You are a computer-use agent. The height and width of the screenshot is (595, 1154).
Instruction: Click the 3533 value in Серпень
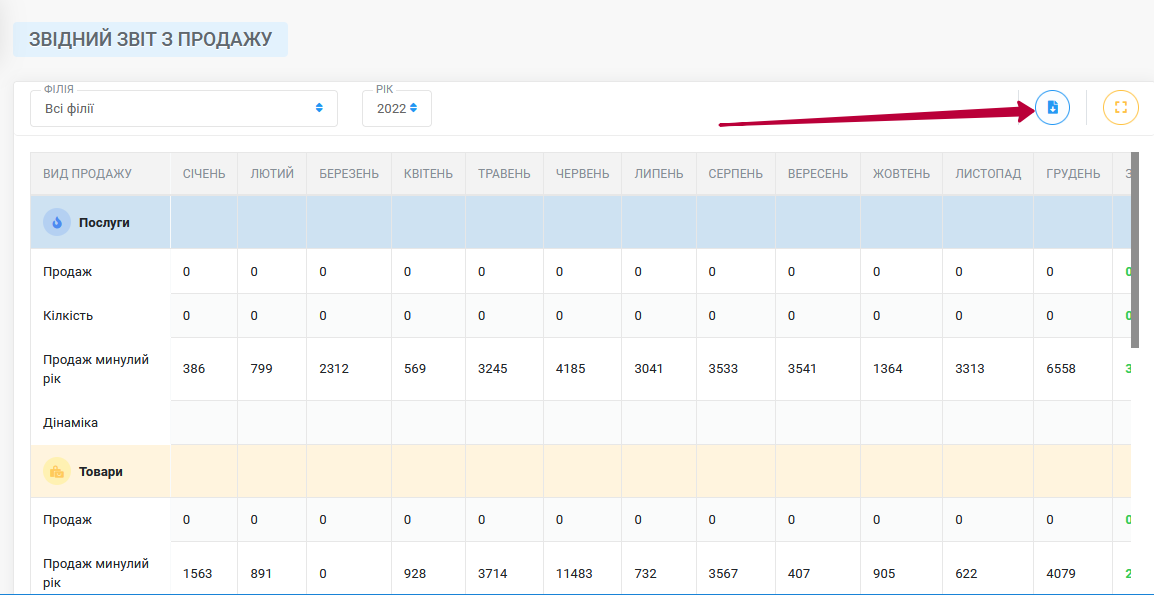point(723,369)
